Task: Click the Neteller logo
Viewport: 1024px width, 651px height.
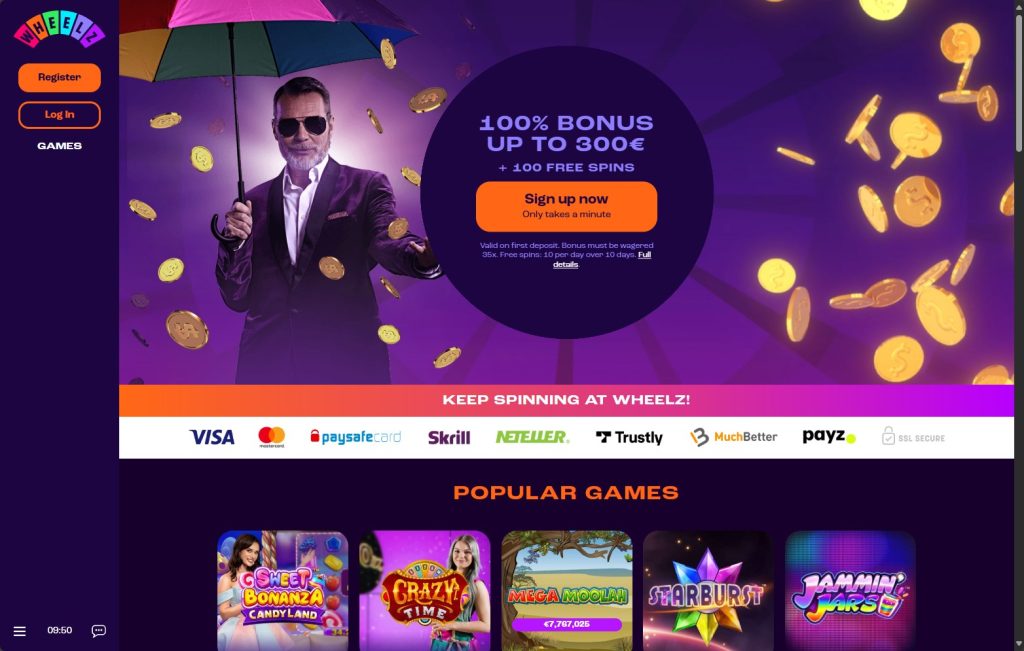Action: point(532,437)
